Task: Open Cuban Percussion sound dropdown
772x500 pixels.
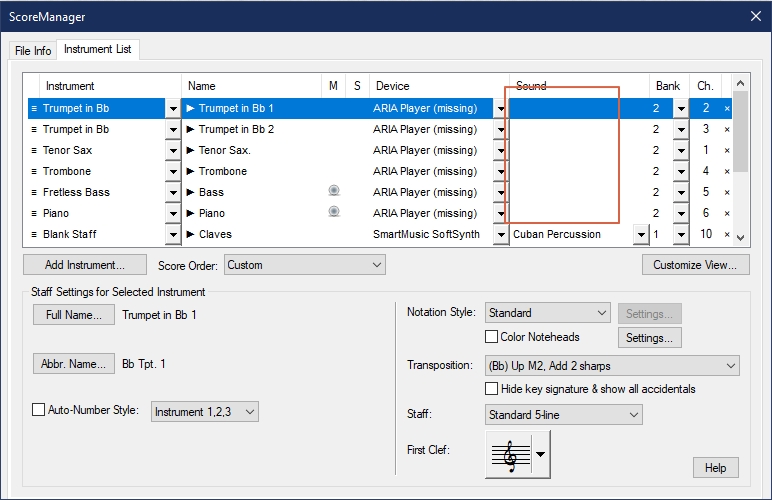Action: (640, 234)
